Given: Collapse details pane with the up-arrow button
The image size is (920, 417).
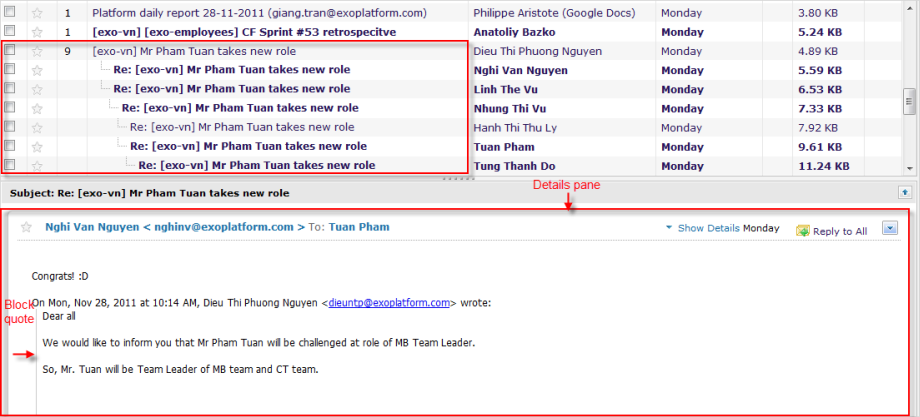Looking at the screenshot, I should (x=904, y=192).
